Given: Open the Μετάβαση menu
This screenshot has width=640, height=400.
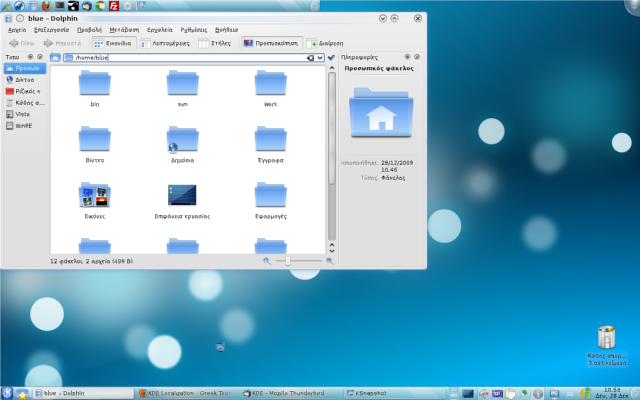Looking at the screenshot, I should [124, 30].
